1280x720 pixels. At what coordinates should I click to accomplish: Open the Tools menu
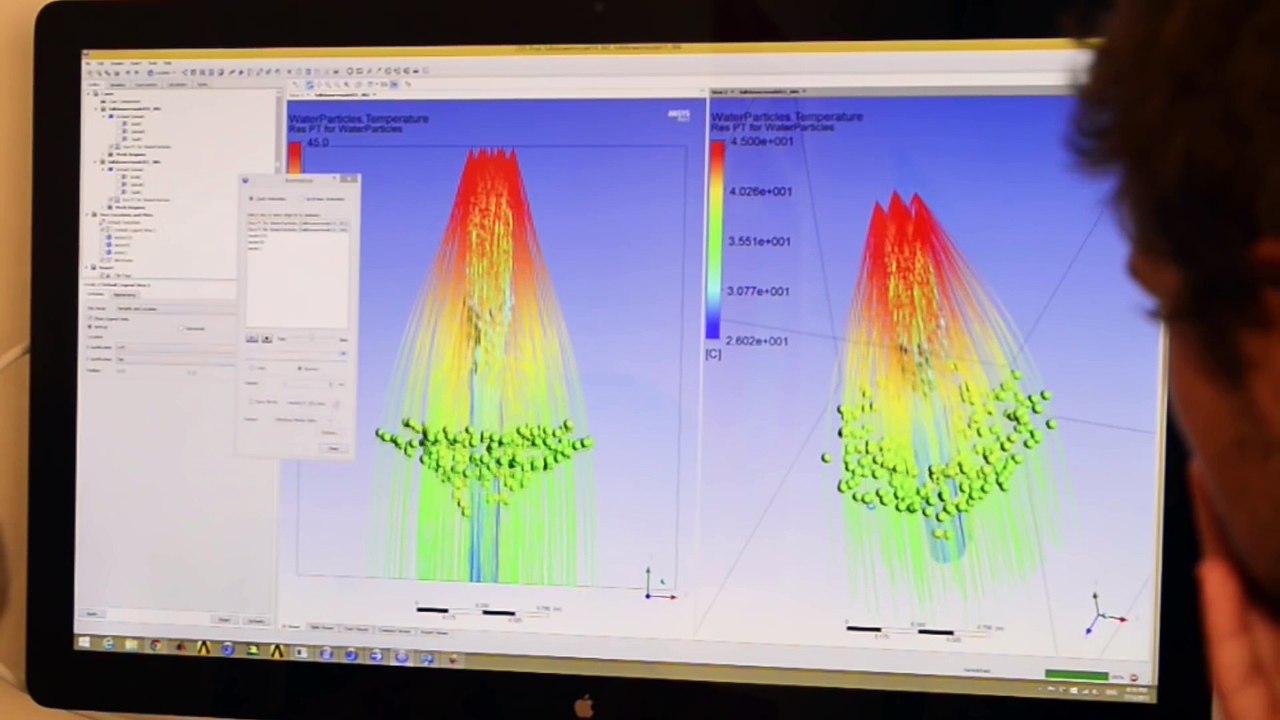tap(153, 62)
